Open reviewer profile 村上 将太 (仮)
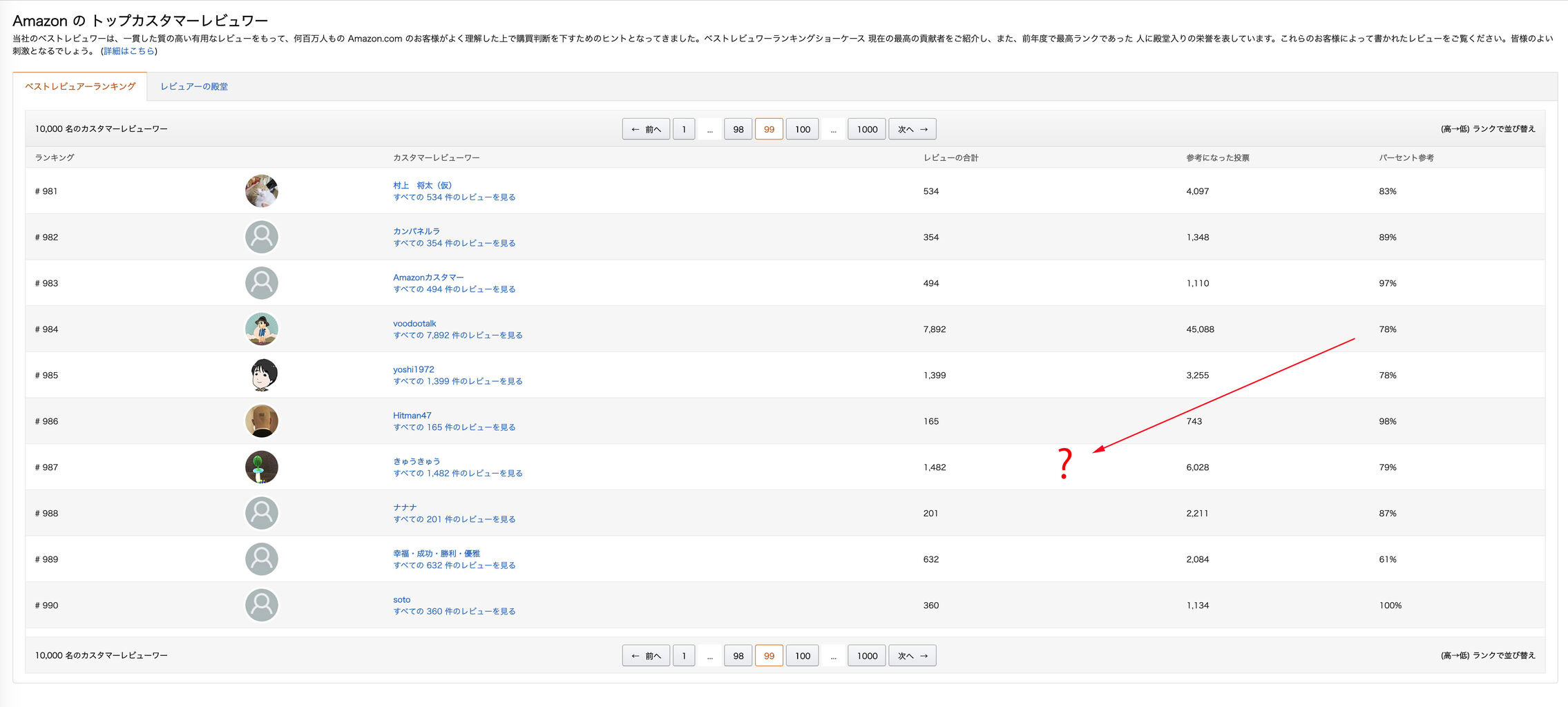 click(x=422, y=185)
